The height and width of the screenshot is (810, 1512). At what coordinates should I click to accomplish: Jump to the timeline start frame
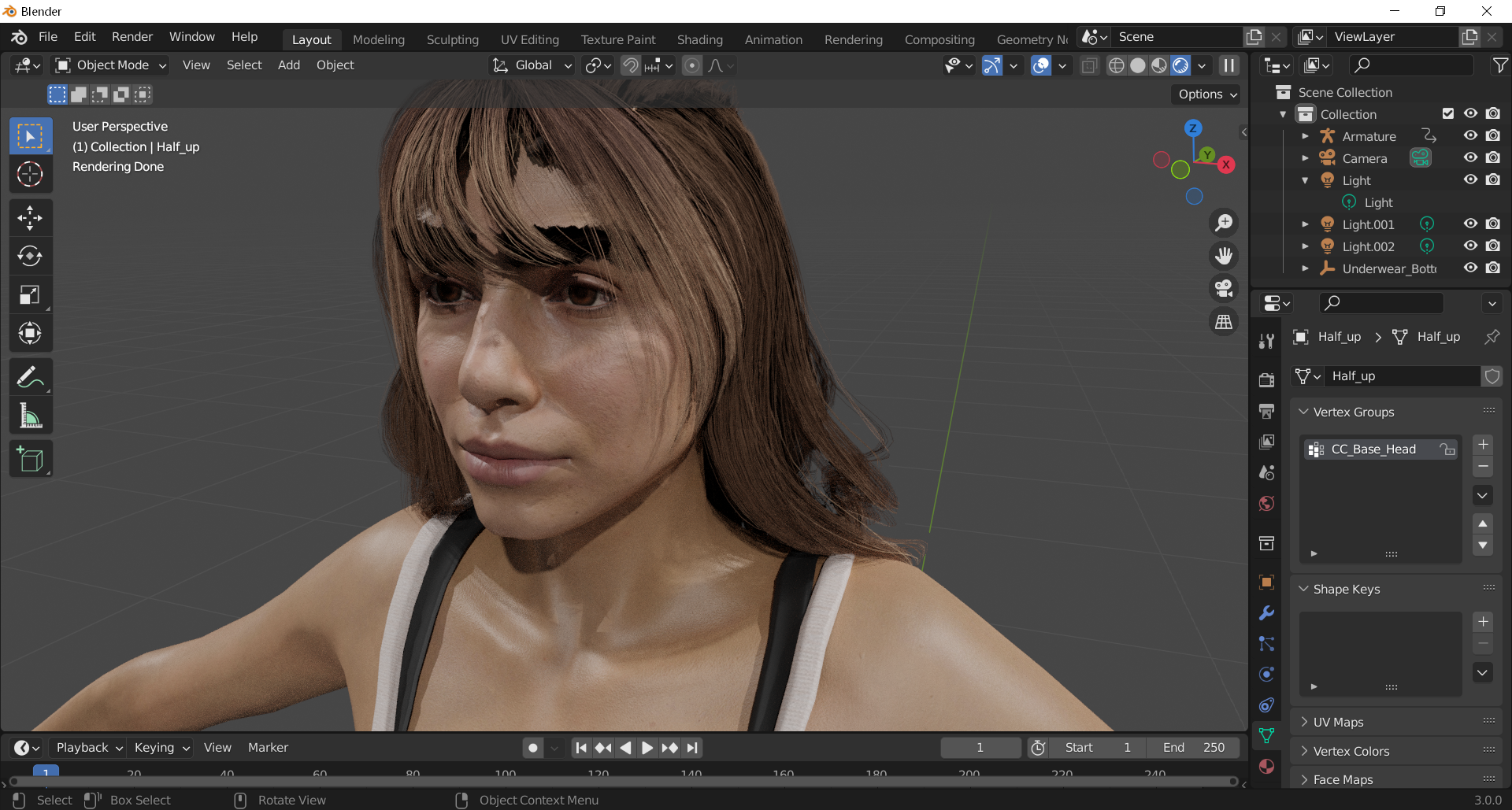pyautogui.click(x=581, y=748)
